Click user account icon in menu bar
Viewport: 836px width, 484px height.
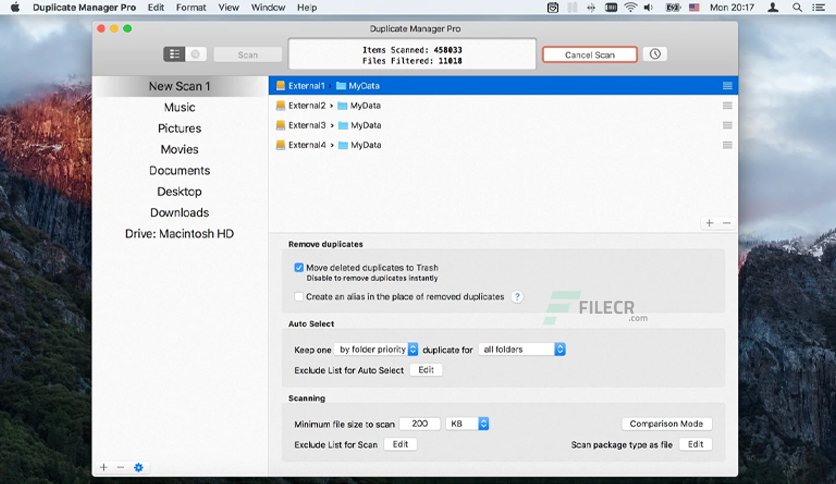tap(773, 7)
